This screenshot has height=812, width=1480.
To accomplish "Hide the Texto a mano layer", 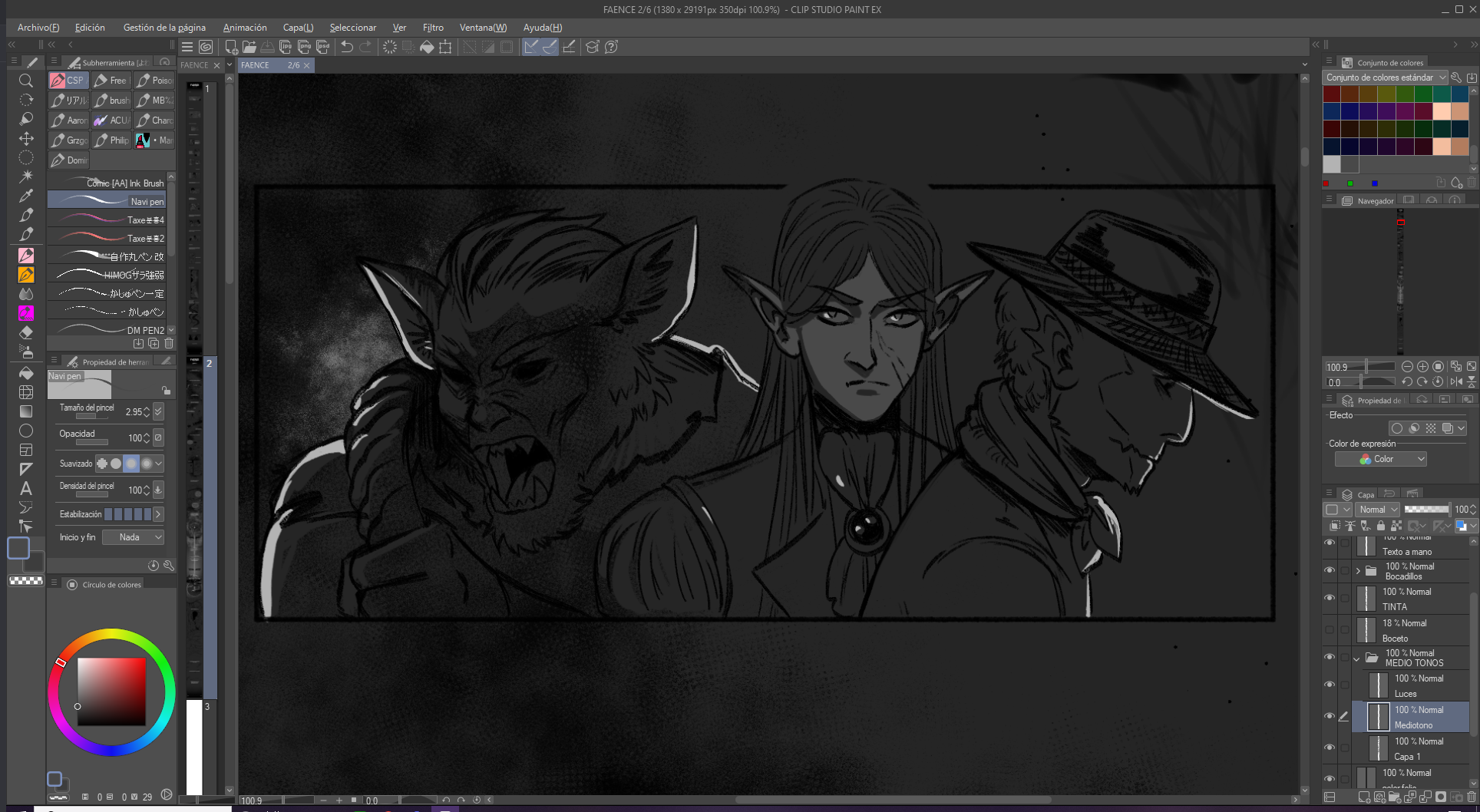I will (1330, 543).
